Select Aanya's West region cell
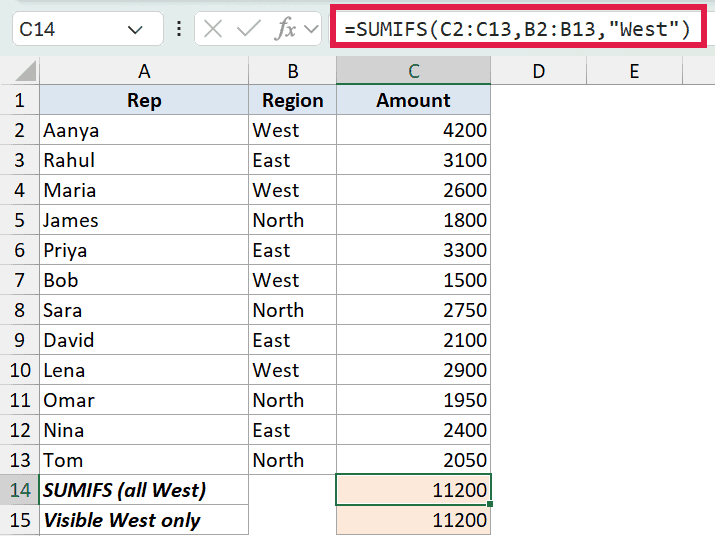715x536 pixels. [x=292, y=130]
